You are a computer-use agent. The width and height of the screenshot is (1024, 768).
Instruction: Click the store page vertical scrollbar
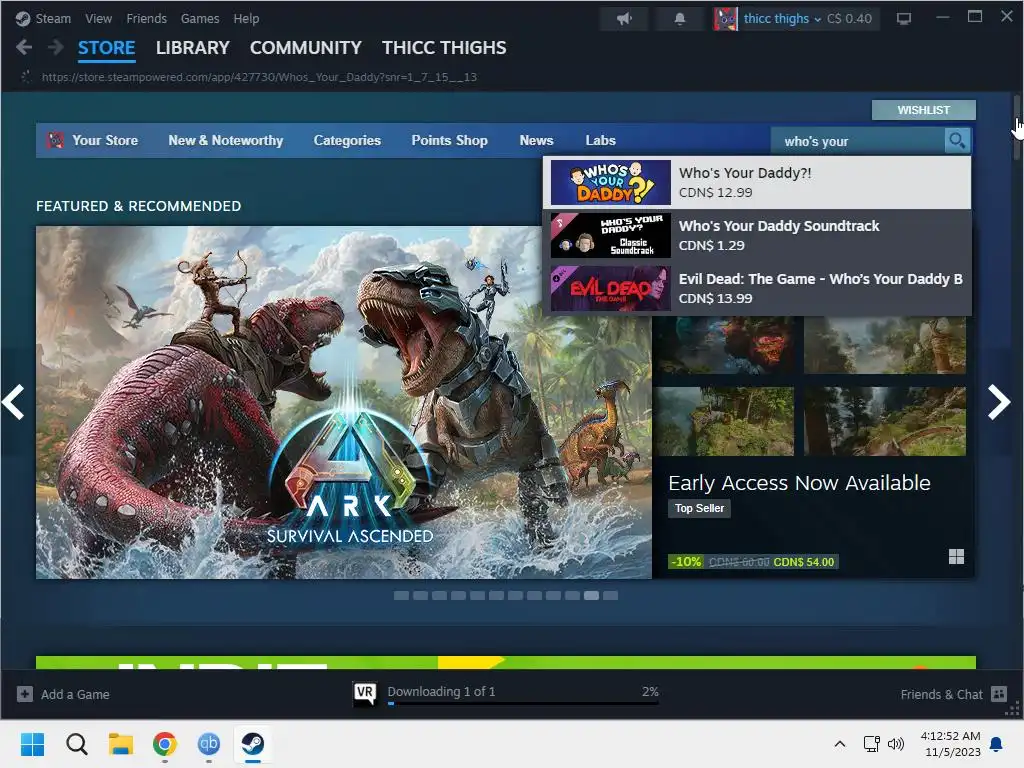point(1017,127)
